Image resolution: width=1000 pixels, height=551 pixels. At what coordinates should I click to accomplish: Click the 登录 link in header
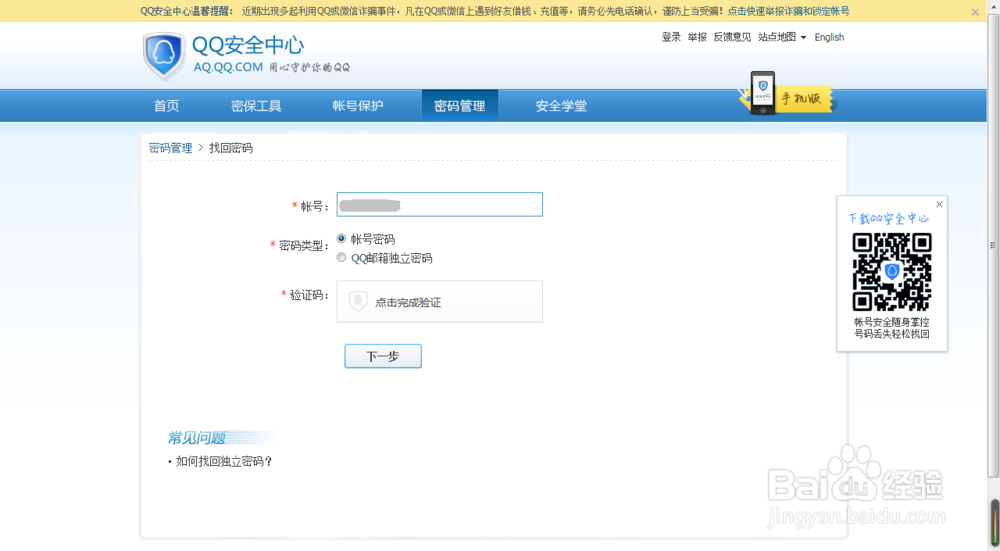point(671,37)
